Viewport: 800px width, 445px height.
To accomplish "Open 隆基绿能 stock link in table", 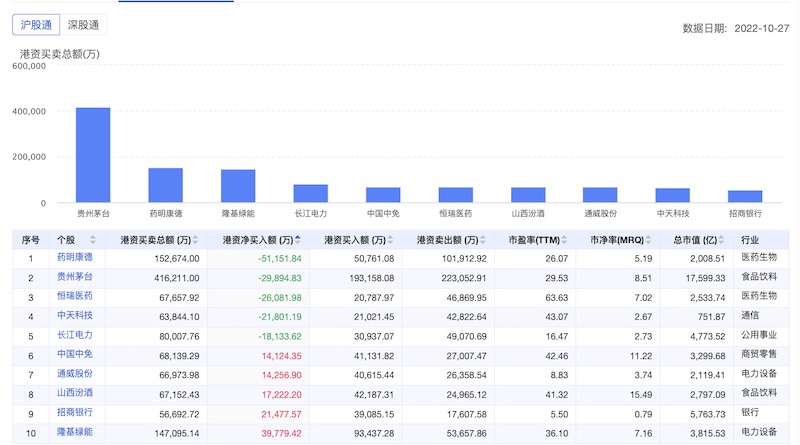I will click(x=74, y=432).
